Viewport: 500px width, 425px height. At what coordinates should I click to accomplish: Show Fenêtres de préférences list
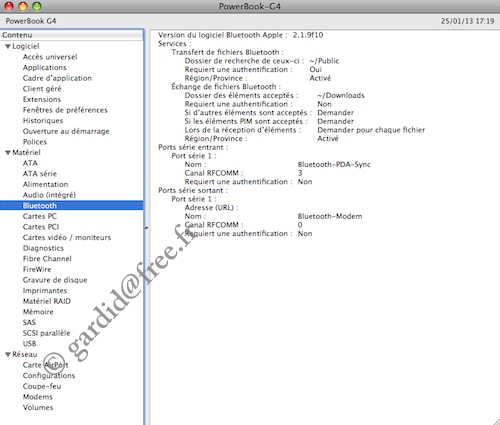pos(65,110)
